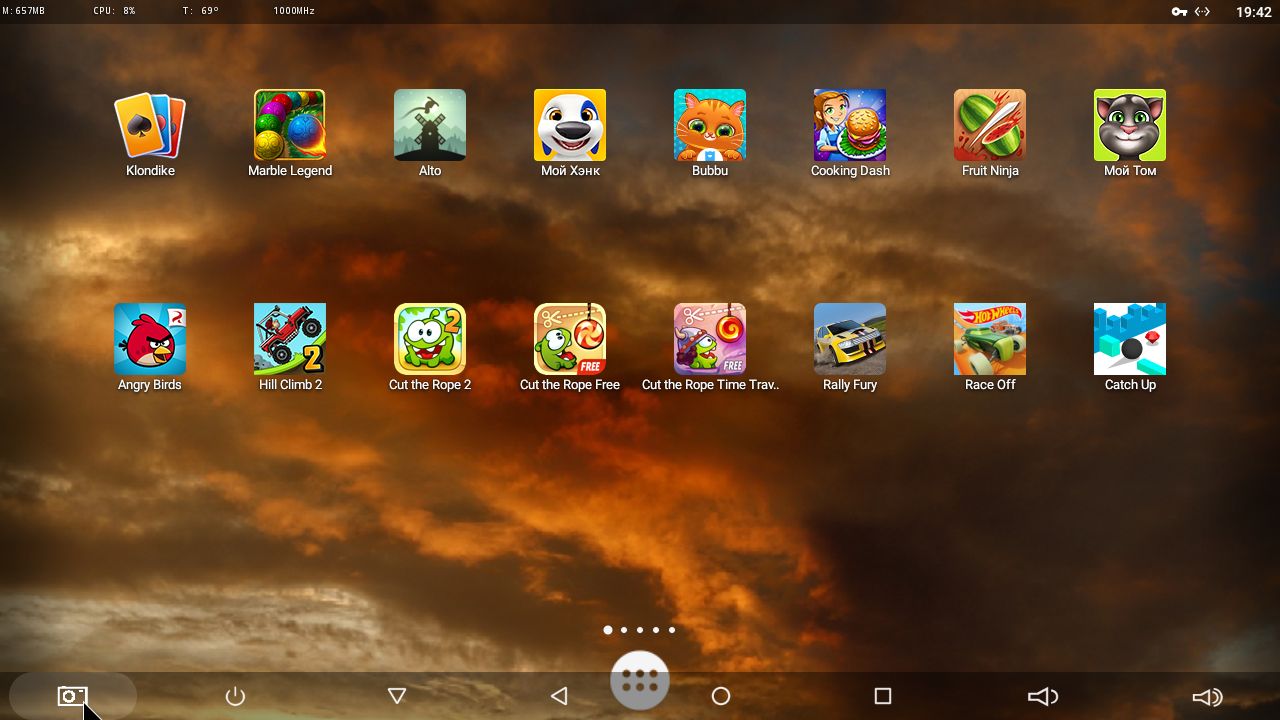Click the 1000MHz frequency readout
This screenshot has height=720, width=1280.
tap(296, 11)
